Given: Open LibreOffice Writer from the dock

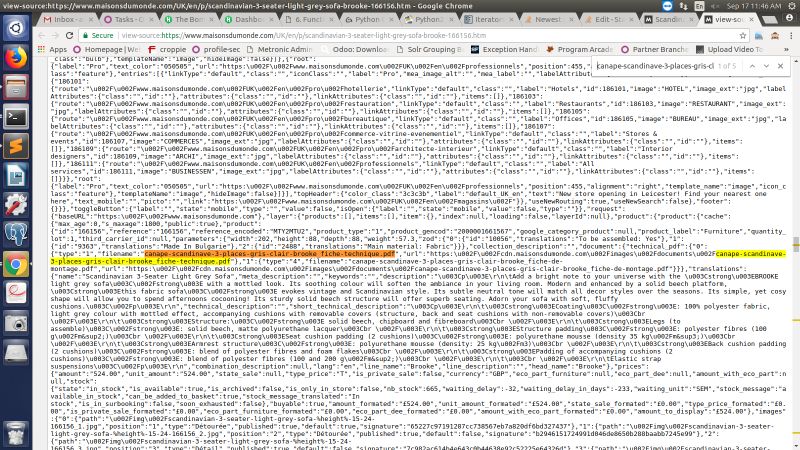Looking at the screenshot, I should [x=16, y=176].
